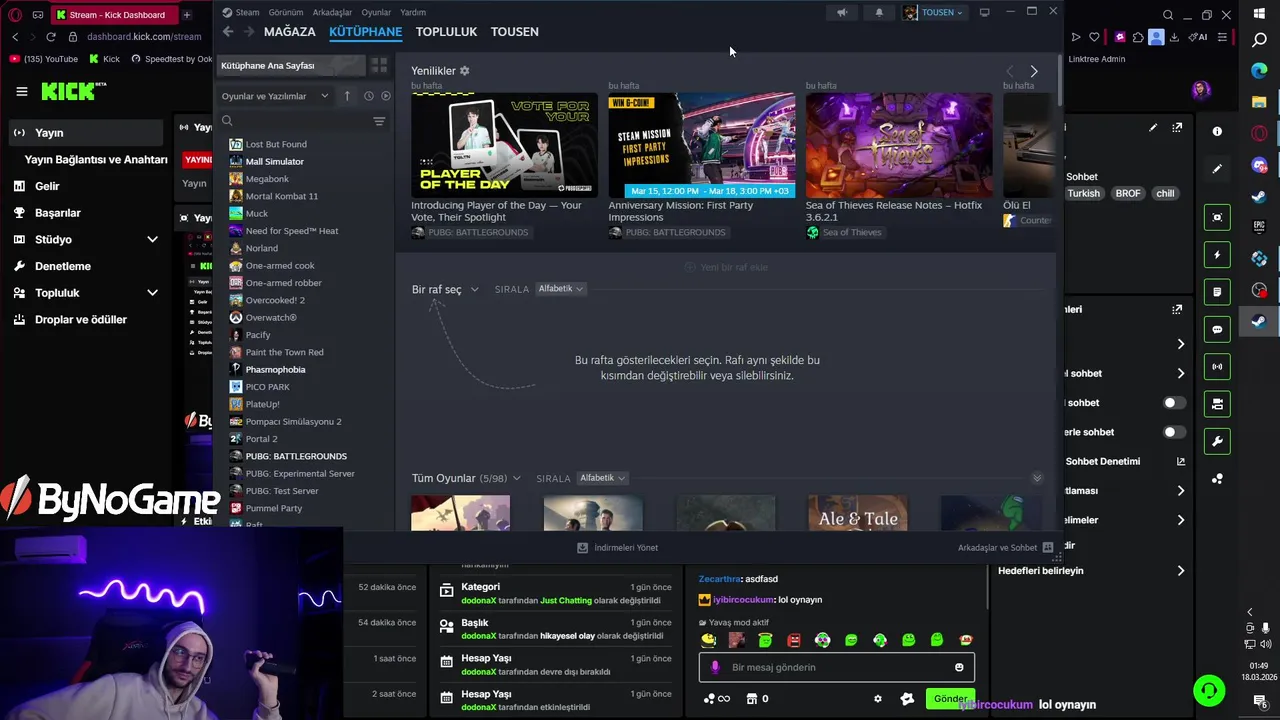Open Kick chat settings gear
This screenshot has width=1280, height=720.
click(x=878, y=699)
